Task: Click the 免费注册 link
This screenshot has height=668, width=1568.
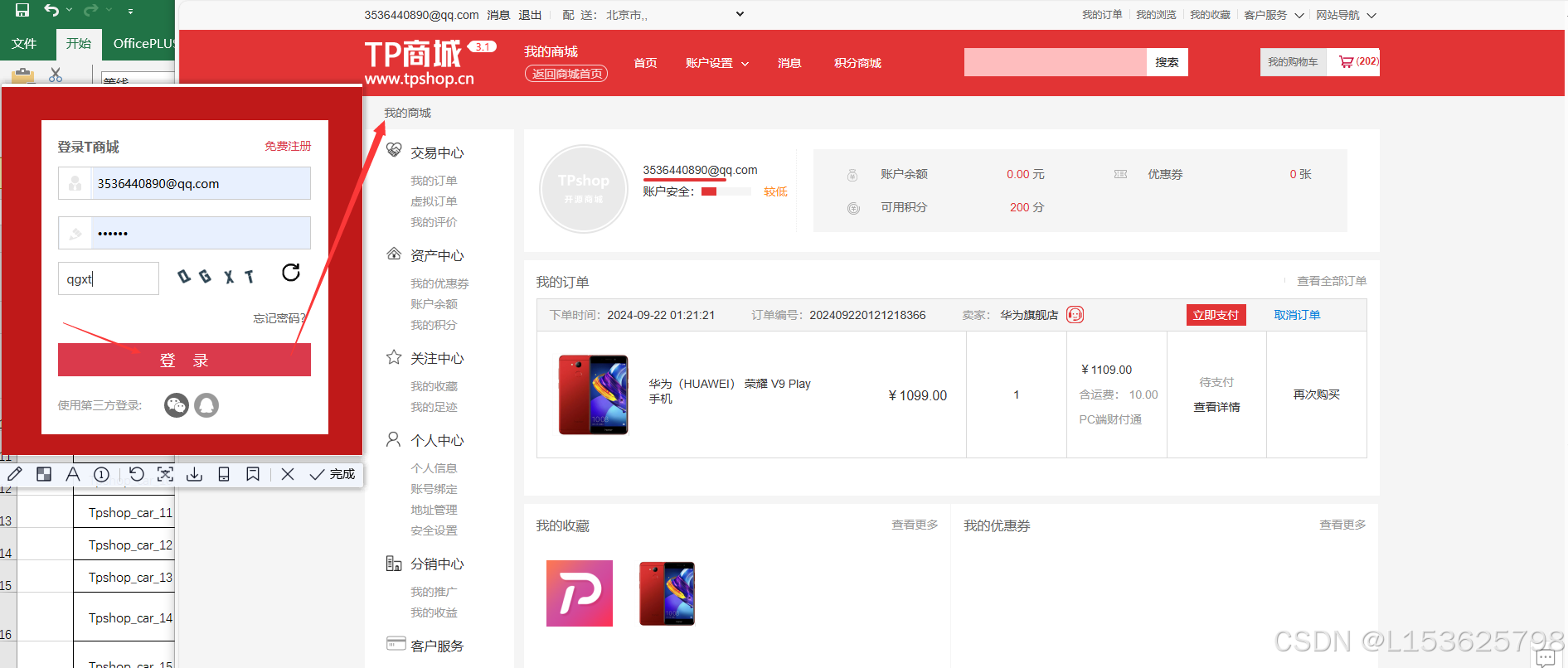Action: point(288,146)
